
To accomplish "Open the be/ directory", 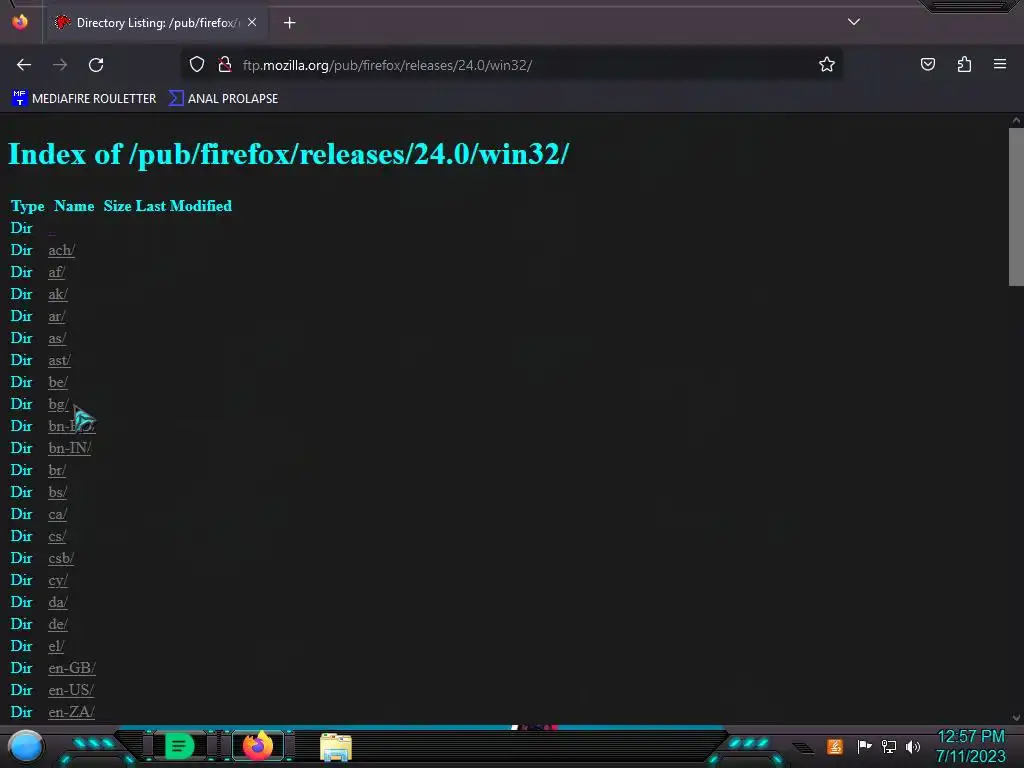I will [57, 383].
